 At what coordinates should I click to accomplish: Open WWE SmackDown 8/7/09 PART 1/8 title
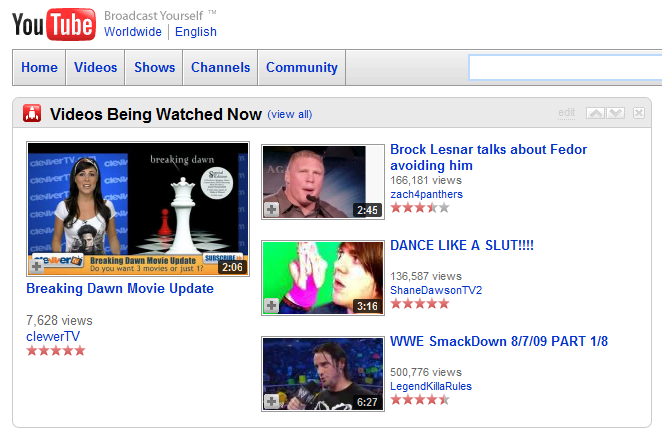tap(499, 341)
